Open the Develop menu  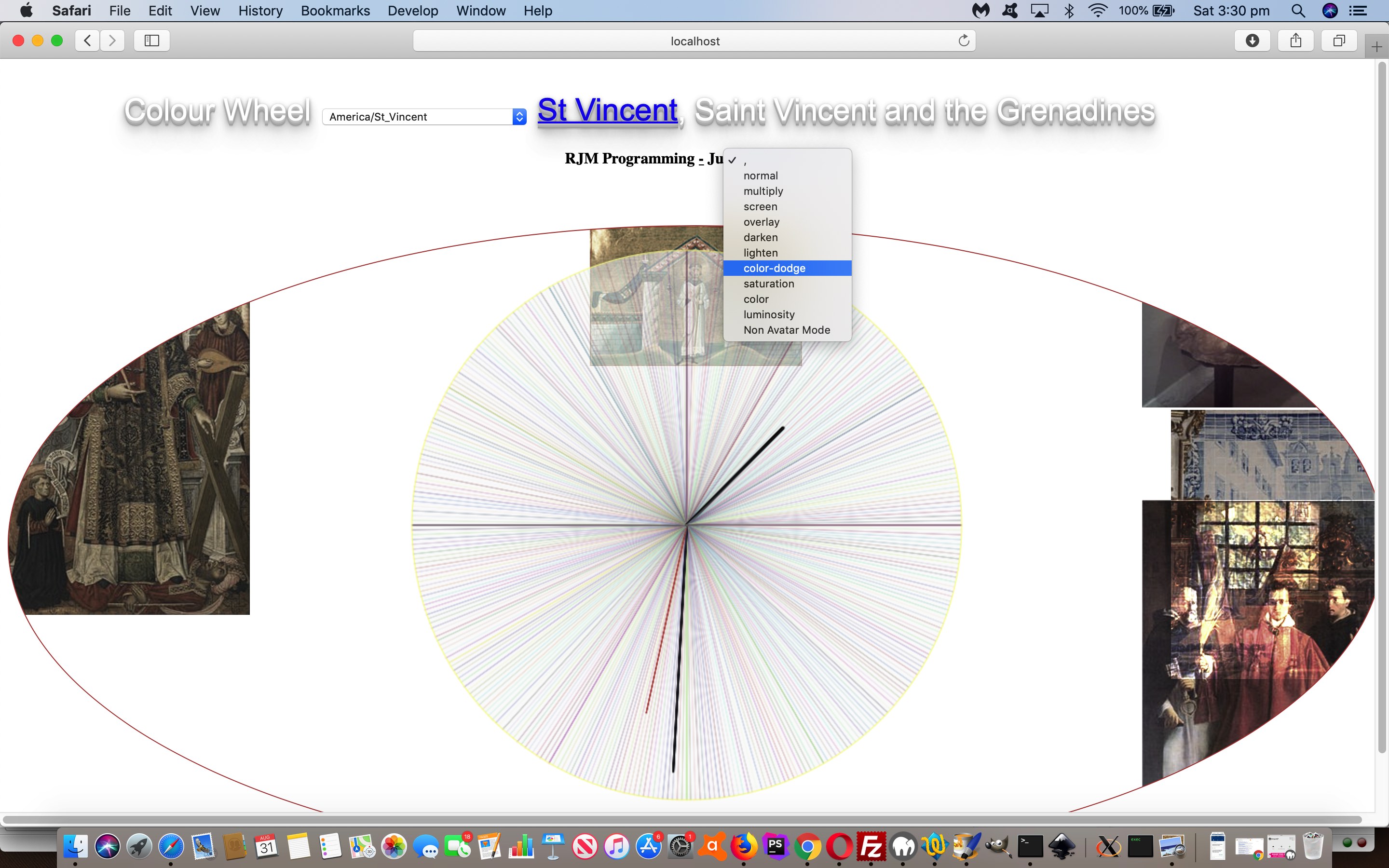click(x=413, y=10)
